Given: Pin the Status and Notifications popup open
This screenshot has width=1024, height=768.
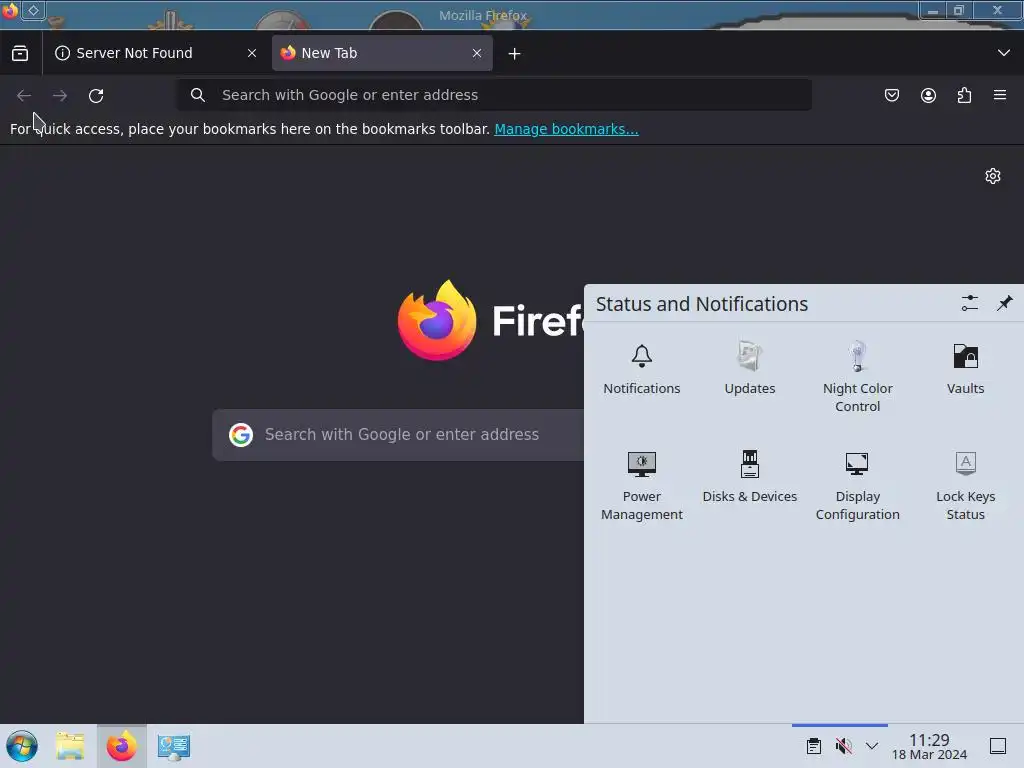Looking at the screenshot, I should pos(1004,303).
